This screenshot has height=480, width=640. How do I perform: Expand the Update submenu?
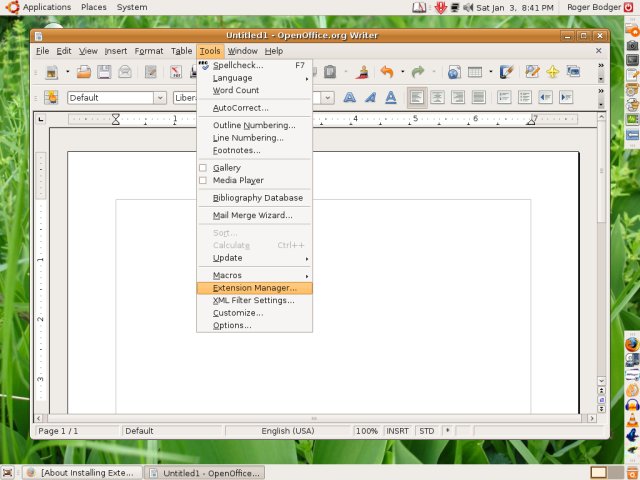254,258
